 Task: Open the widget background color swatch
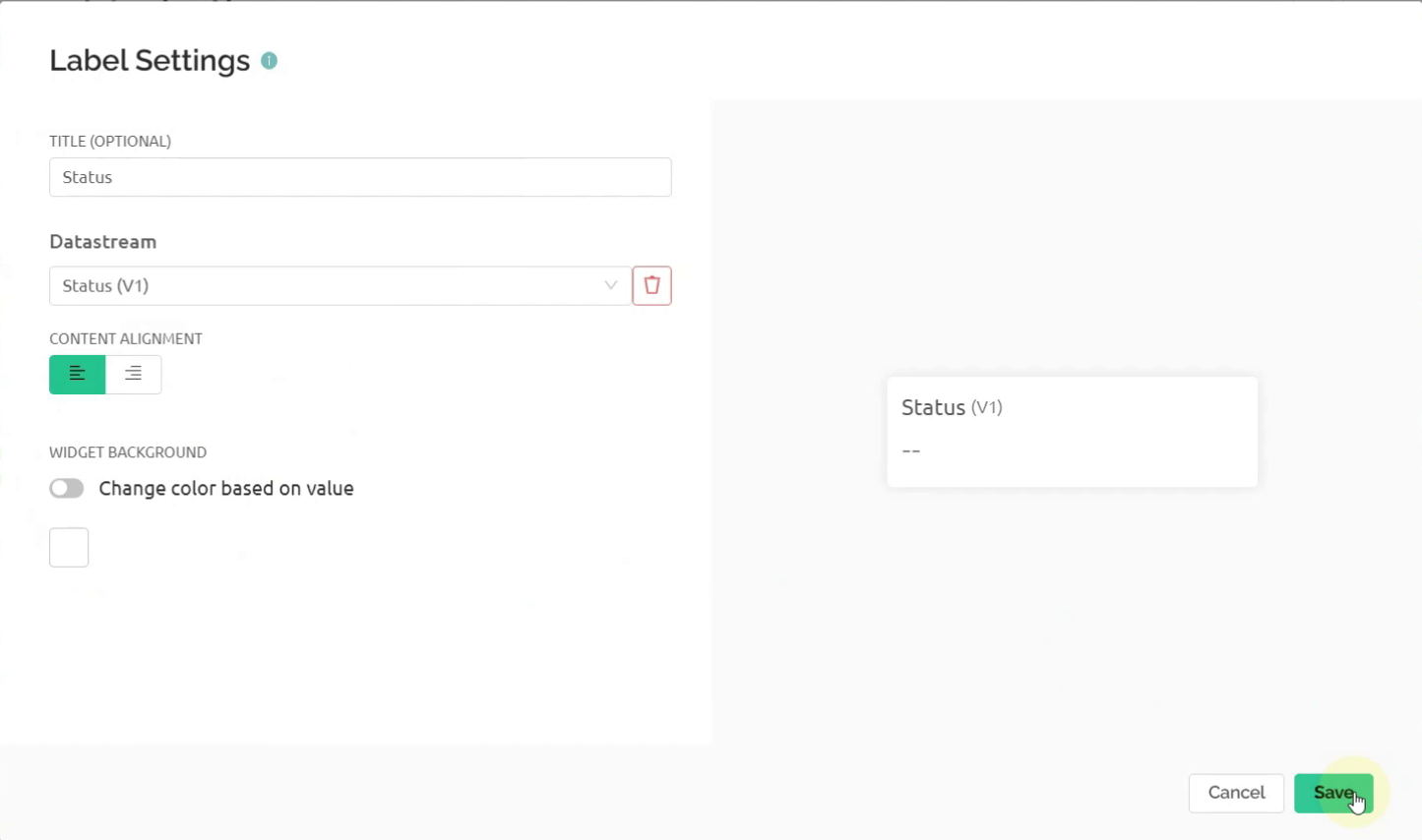coord(69,548)
